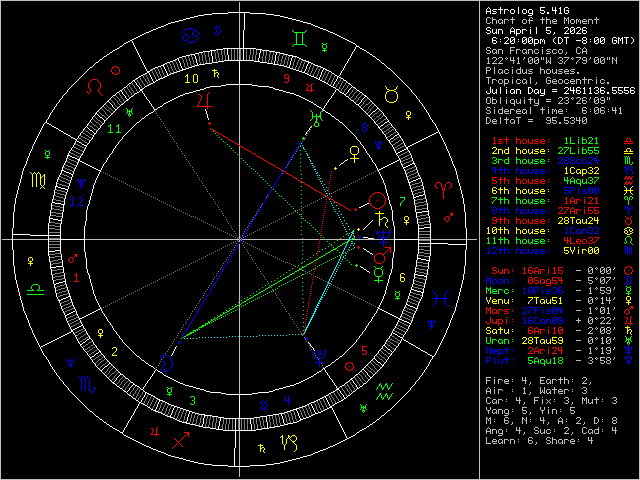Click the large green Uranus glyph inside the wheel
Screen dimensions: 640x480
316,117
